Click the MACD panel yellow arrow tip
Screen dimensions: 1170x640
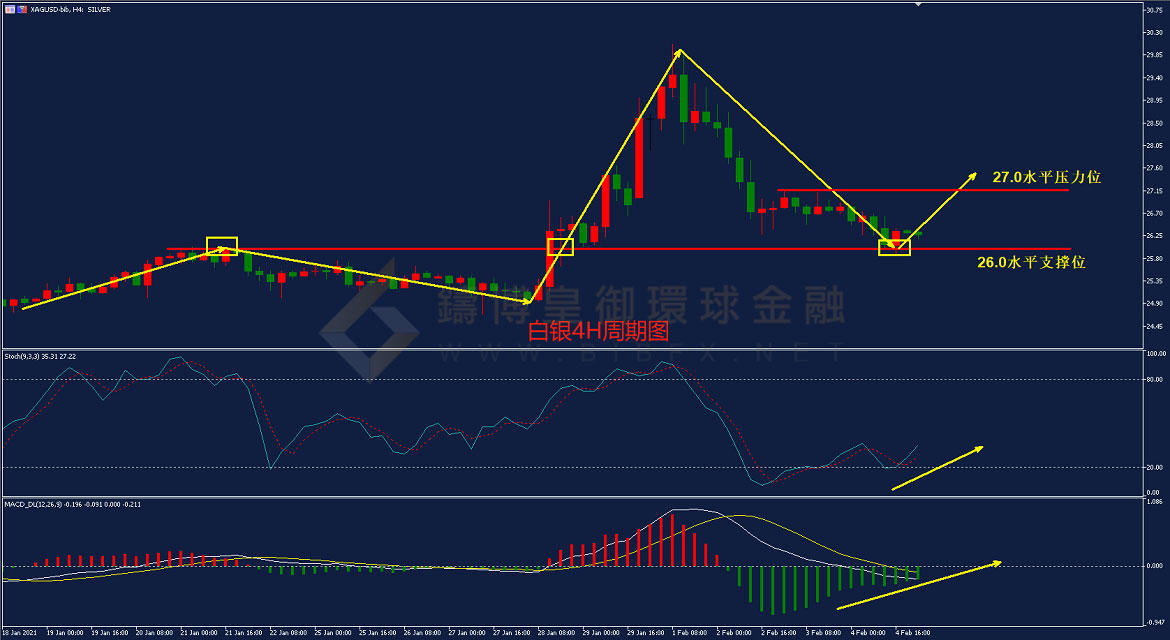996,563
